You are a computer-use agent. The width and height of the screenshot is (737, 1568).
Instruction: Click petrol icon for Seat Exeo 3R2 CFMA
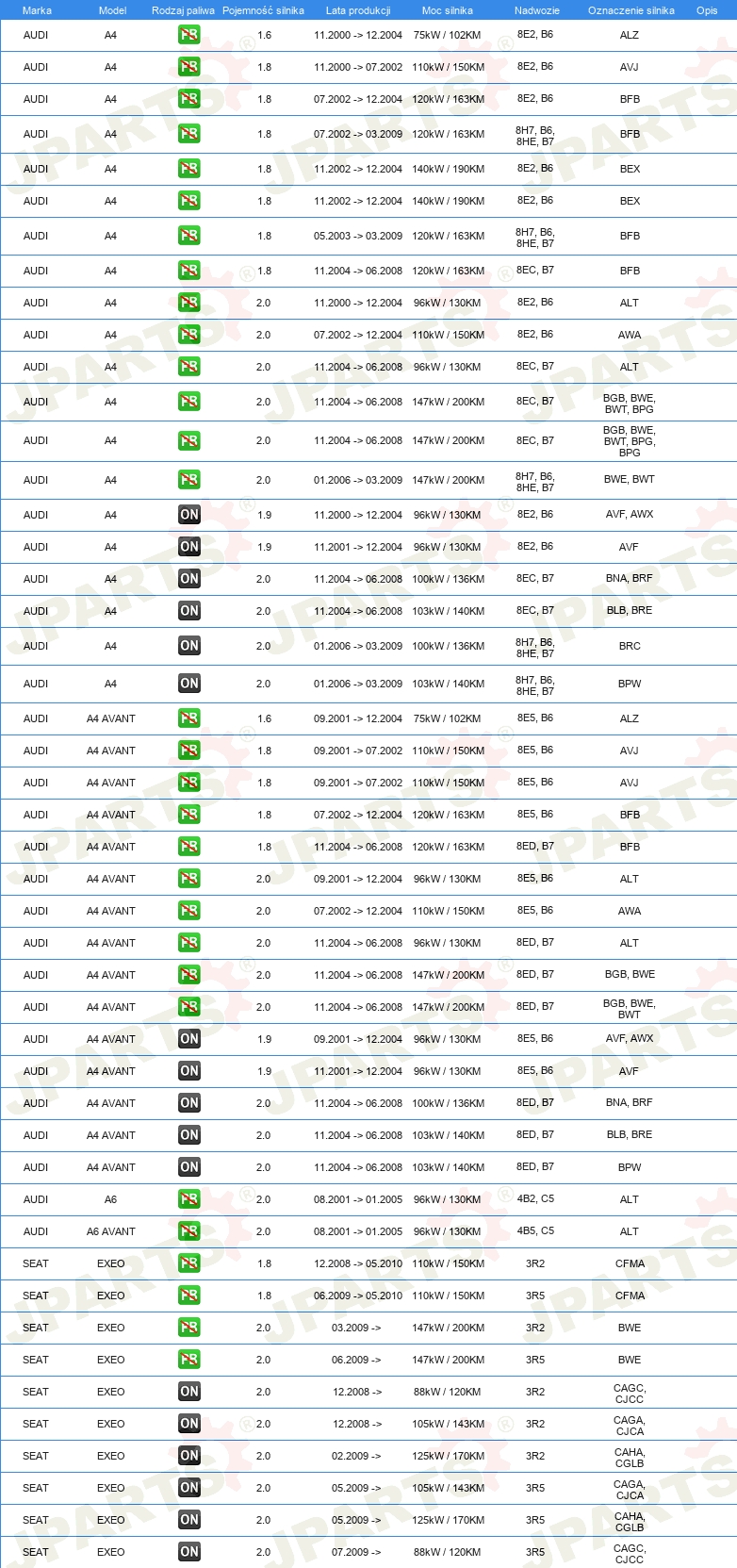[189, 1263]
